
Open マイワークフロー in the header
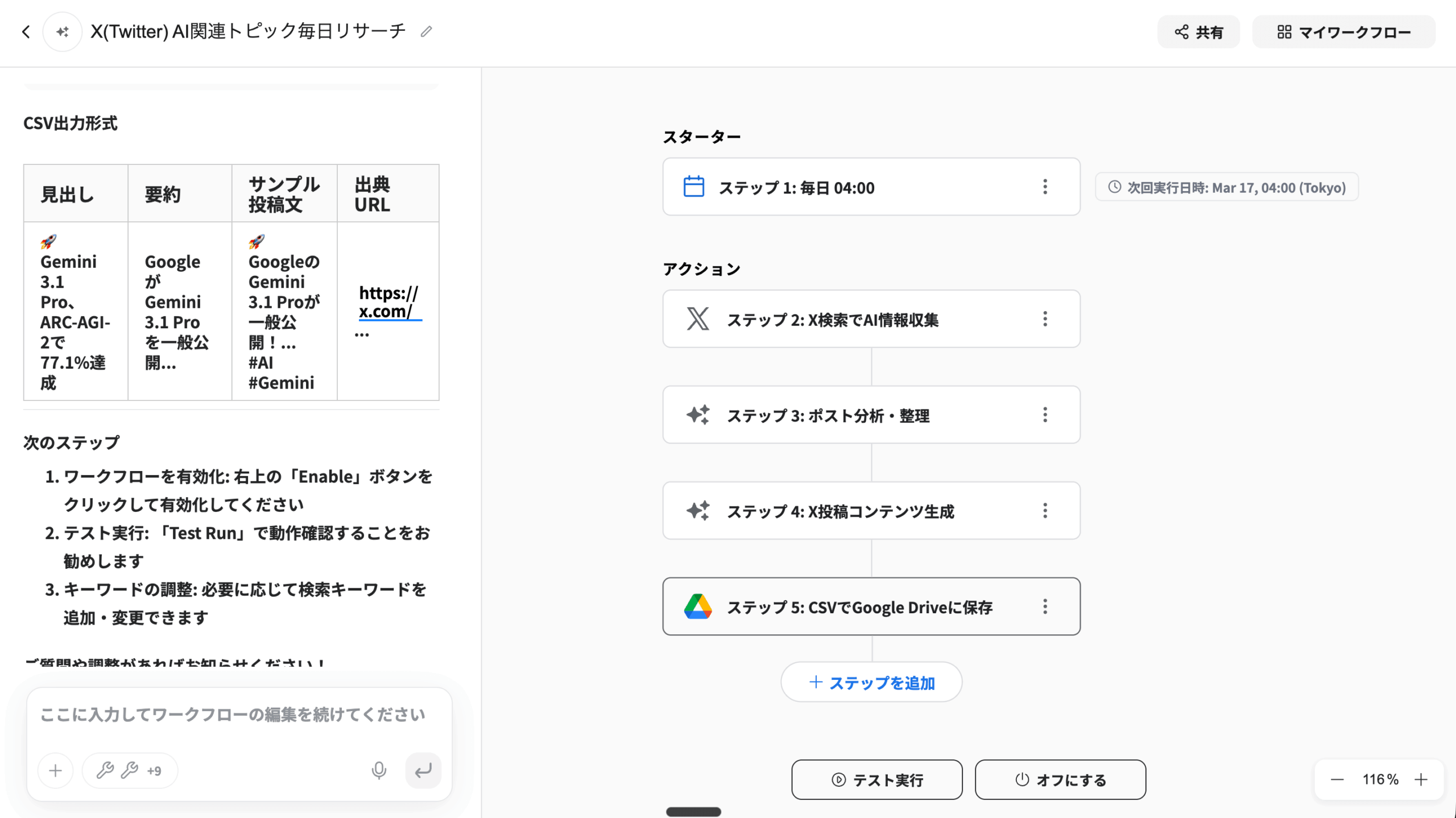pos(1343,32)
